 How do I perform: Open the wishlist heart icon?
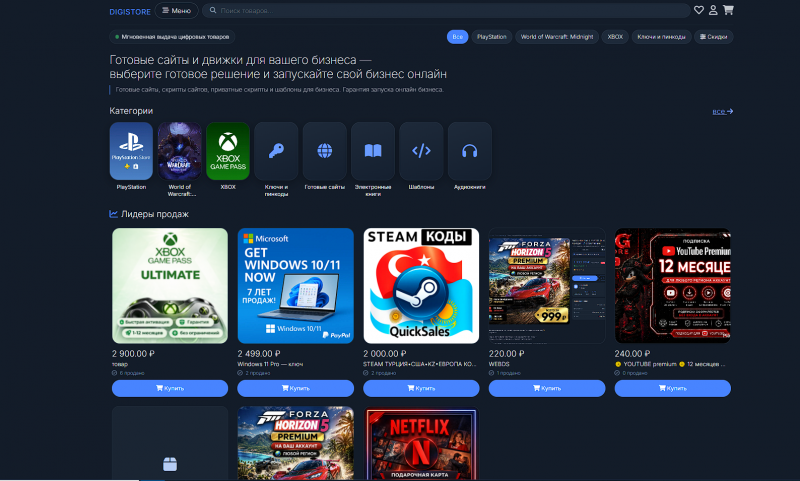pos(698,10)
